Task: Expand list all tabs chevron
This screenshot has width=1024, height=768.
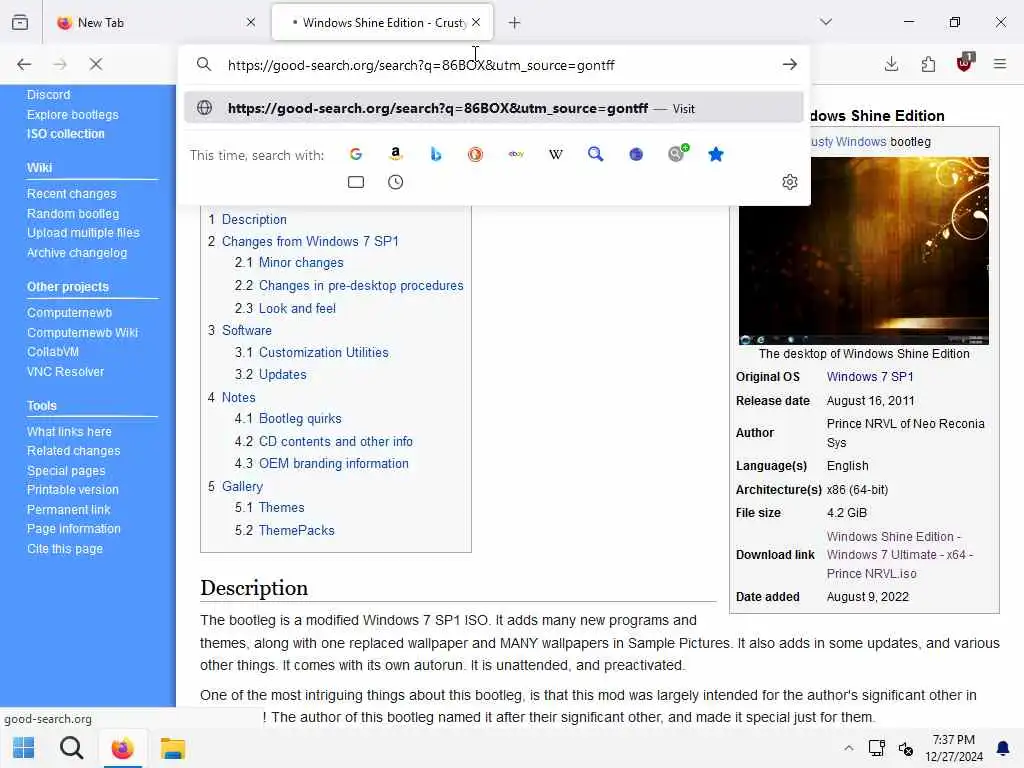Action: [x=826, y=22]
